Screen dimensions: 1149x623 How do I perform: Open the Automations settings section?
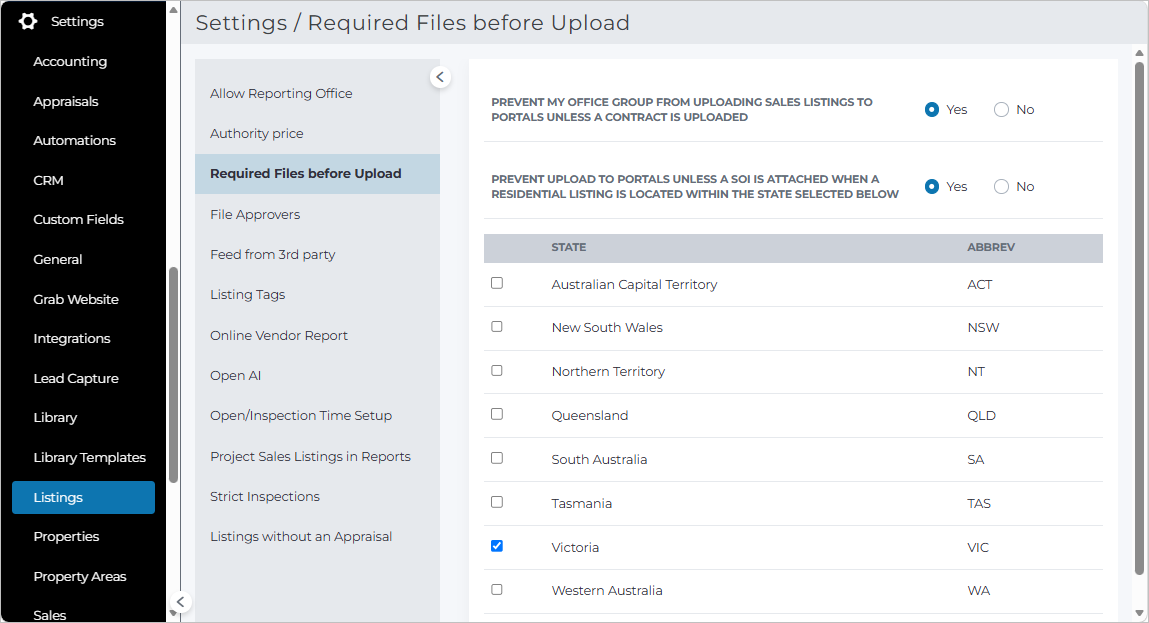(x=74, y=140)
